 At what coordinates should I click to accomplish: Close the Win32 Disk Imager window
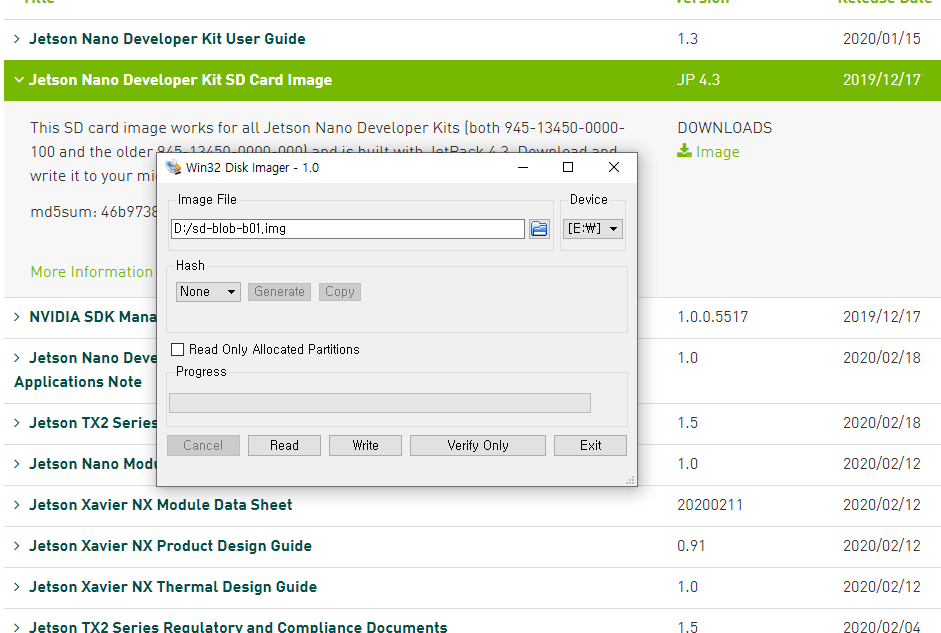[x=613, y=167]
